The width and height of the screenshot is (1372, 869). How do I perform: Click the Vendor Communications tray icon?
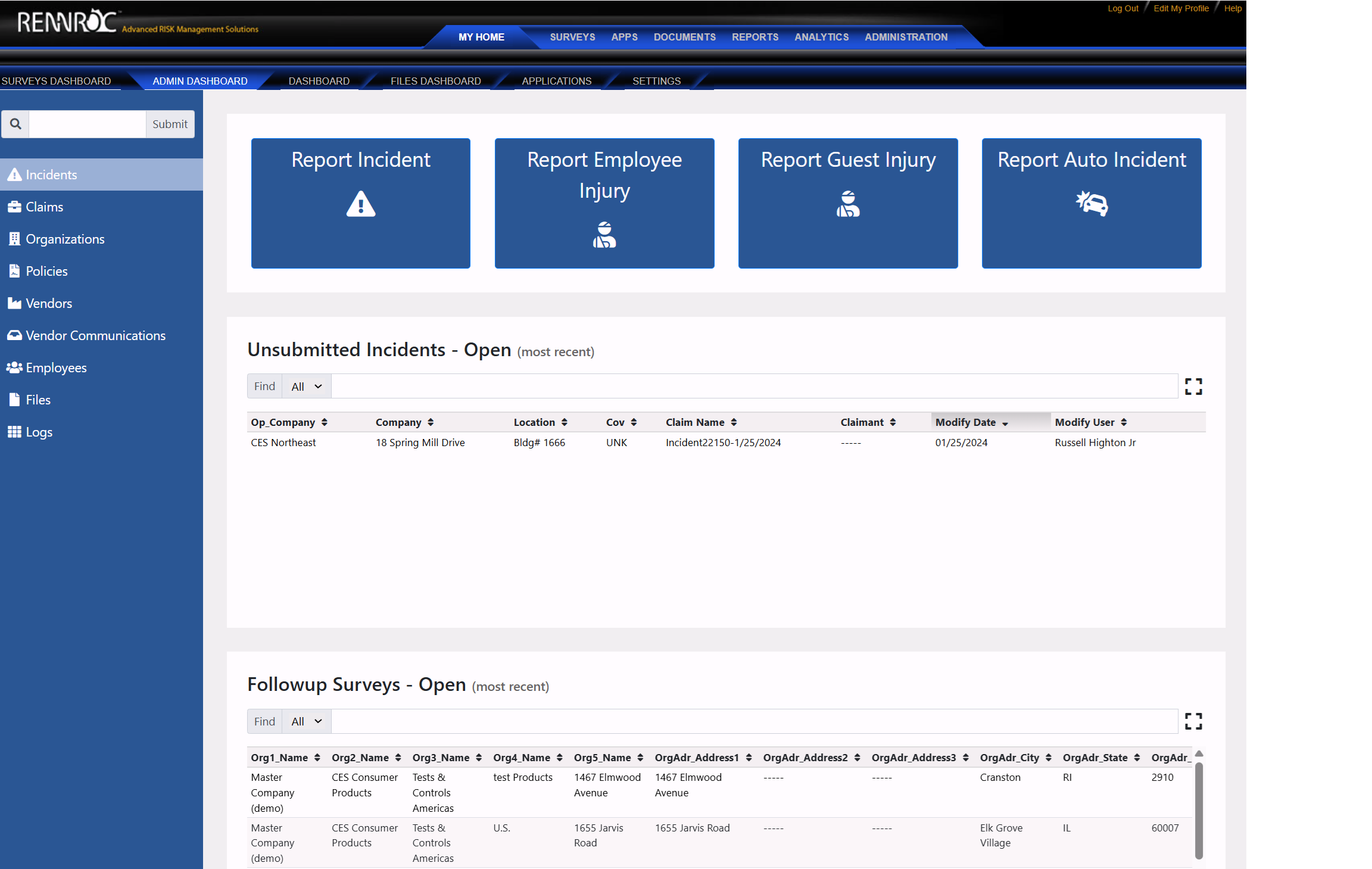click(x=14, y=335)
